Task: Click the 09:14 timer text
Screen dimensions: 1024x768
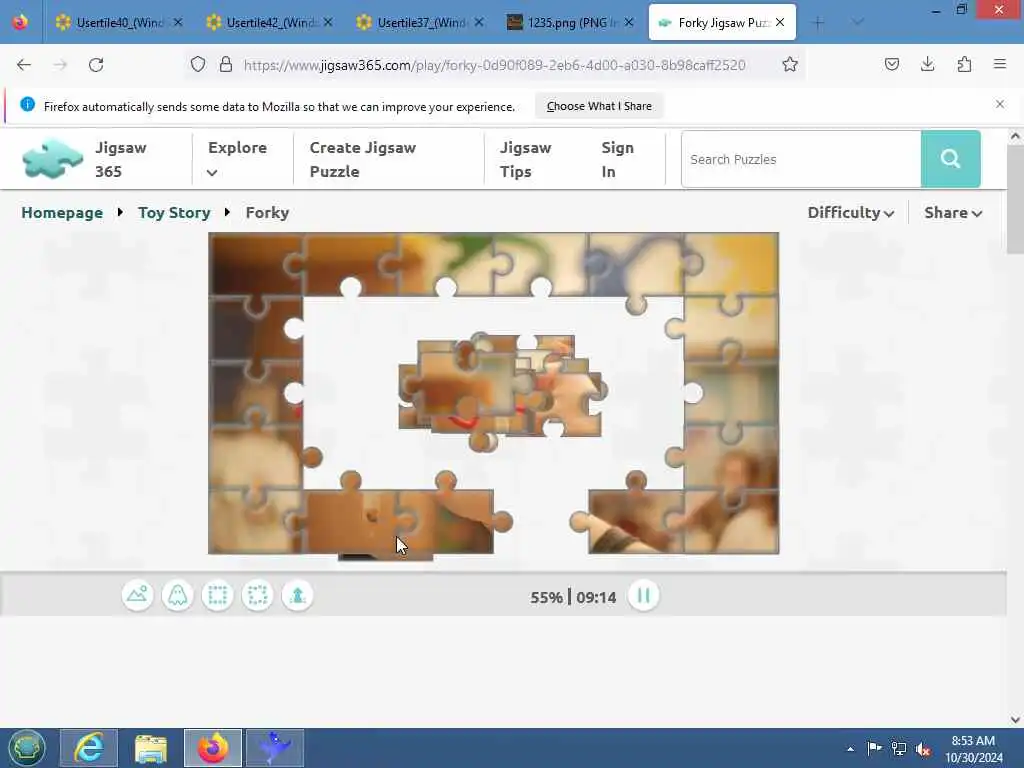Action: (596, 597)
